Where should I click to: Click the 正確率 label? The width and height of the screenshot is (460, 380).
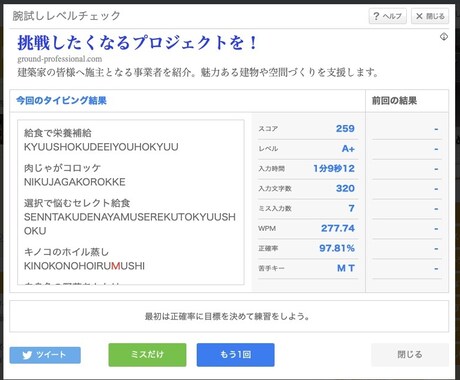268,248
